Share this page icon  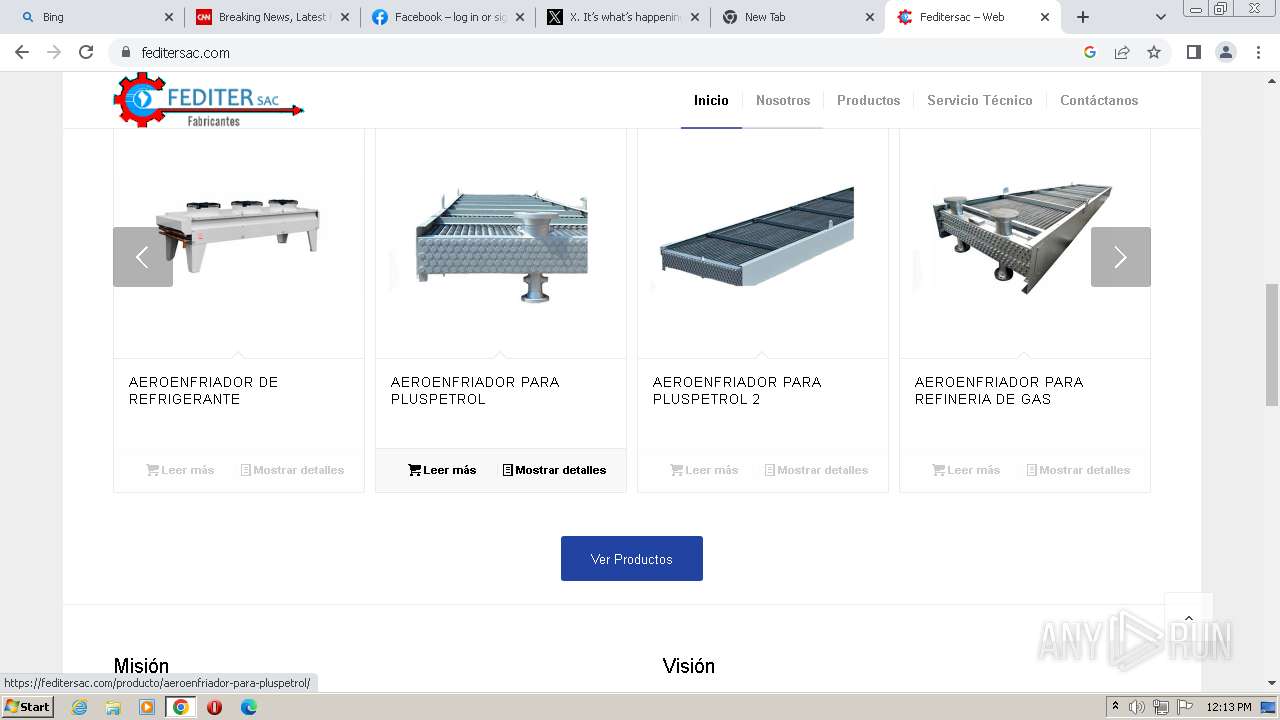coord(1122,52)
